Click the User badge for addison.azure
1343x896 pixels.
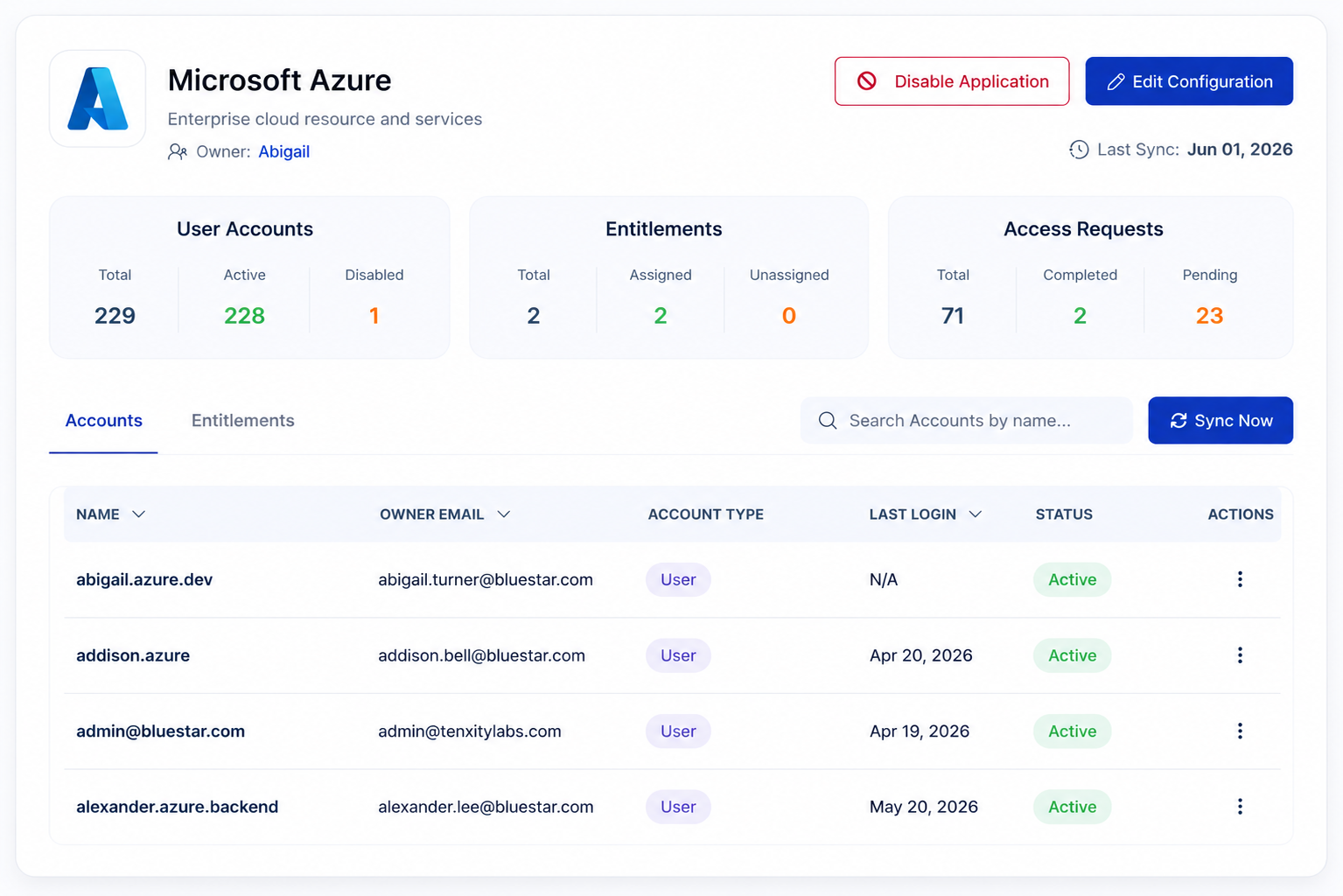[678, 655]
